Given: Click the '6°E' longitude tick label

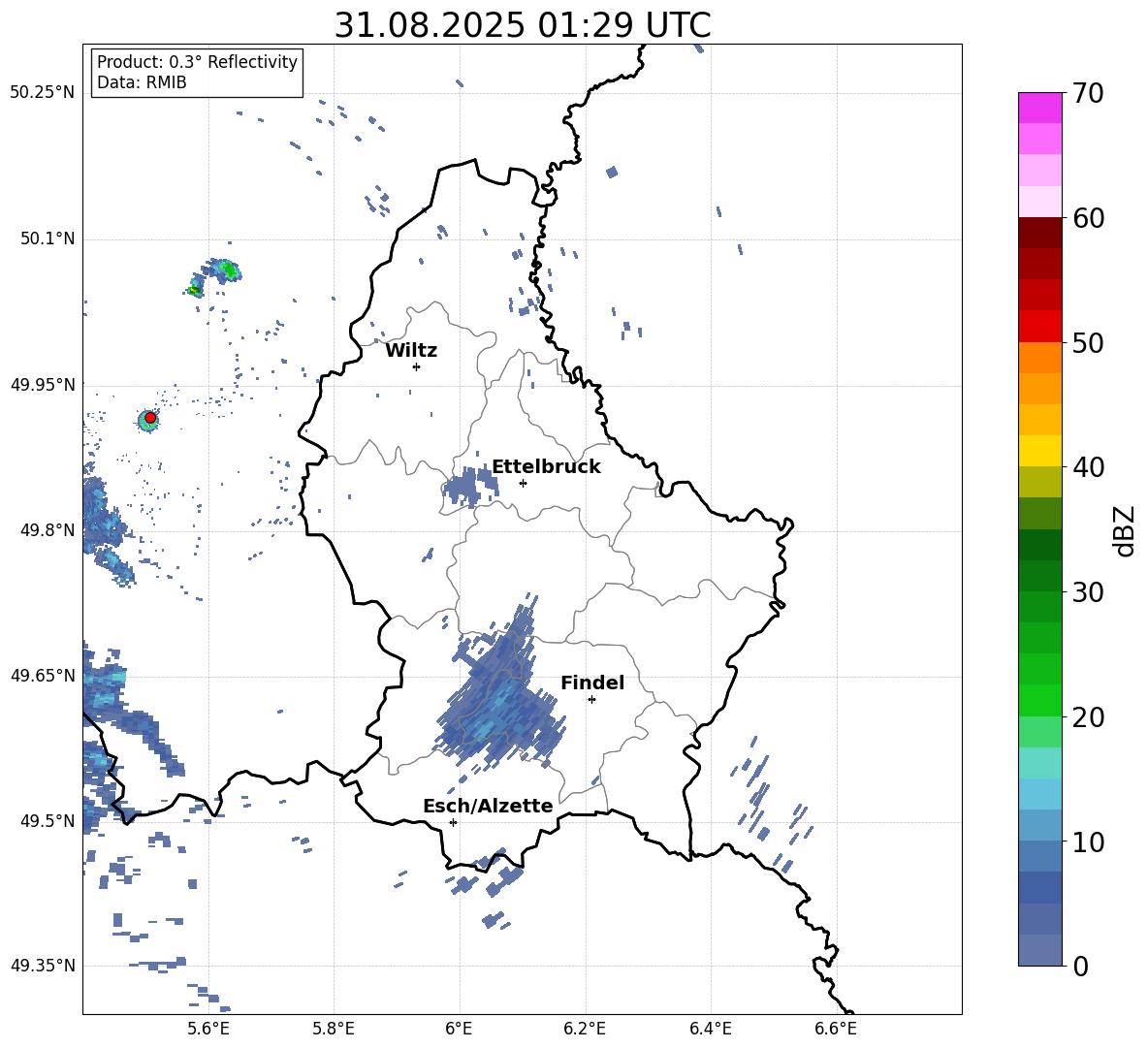Looking at the screenshot, I should point(459,1029).
